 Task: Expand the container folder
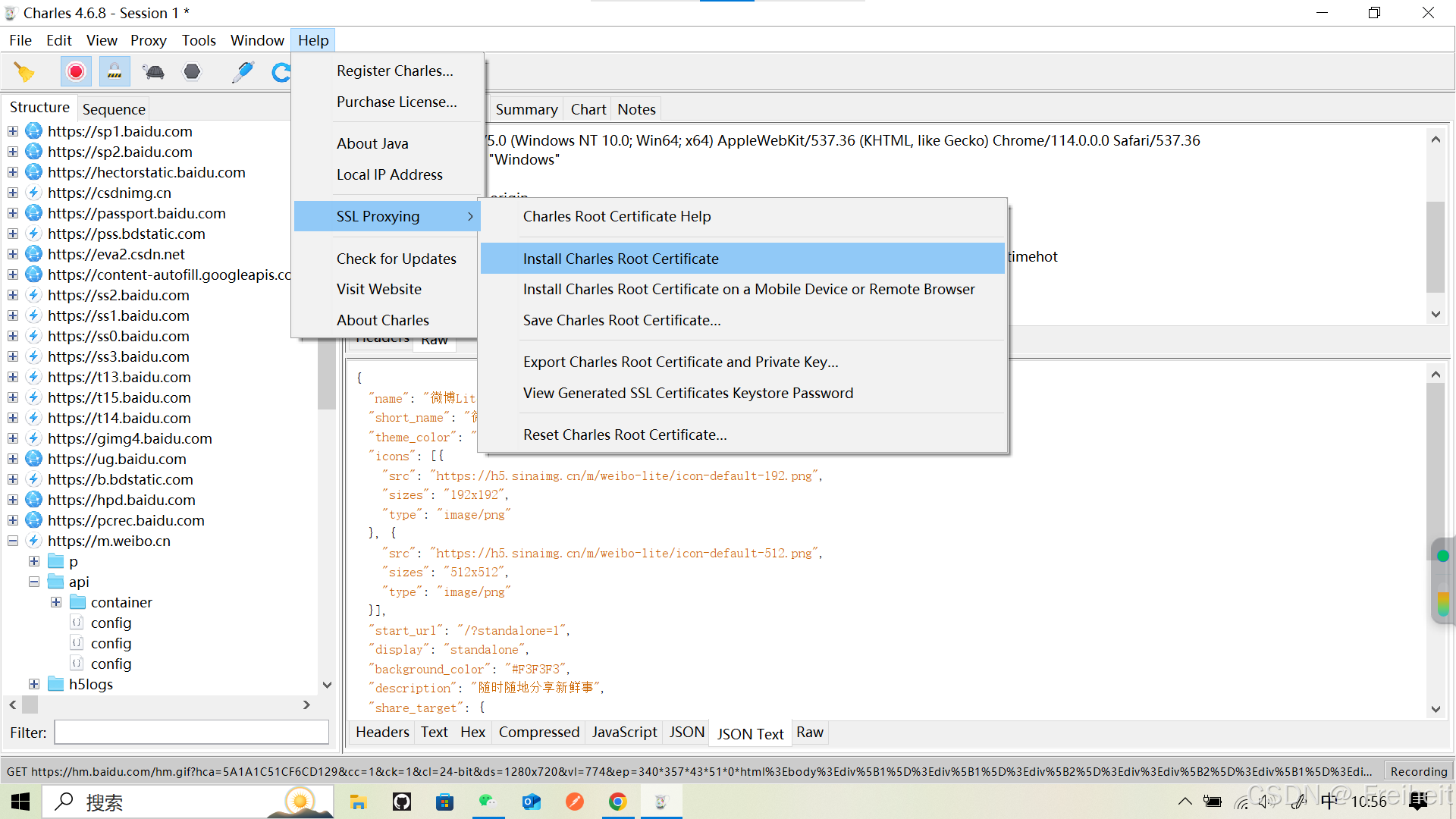click(x=56, y=602)
